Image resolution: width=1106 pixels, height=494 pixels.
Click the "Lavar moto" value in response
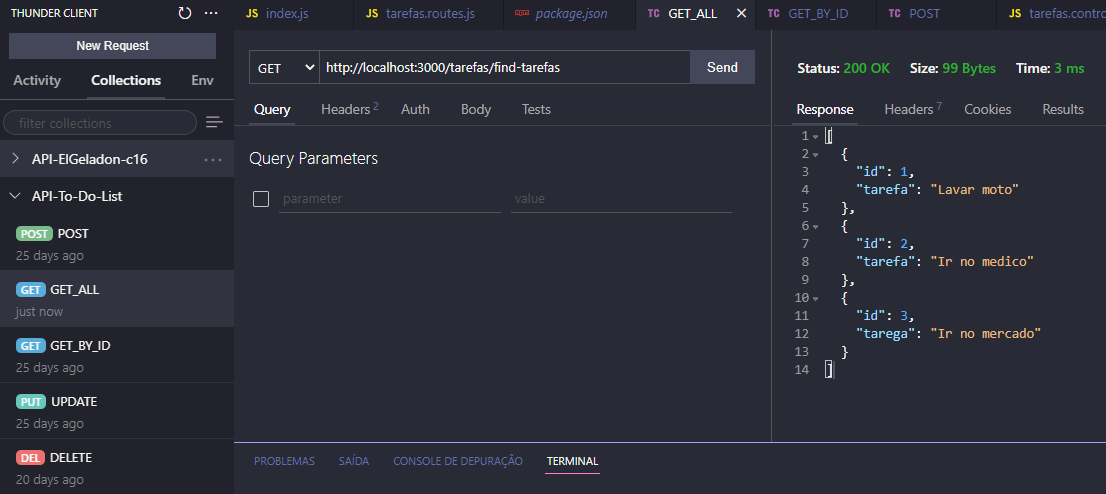click(975, 190)
